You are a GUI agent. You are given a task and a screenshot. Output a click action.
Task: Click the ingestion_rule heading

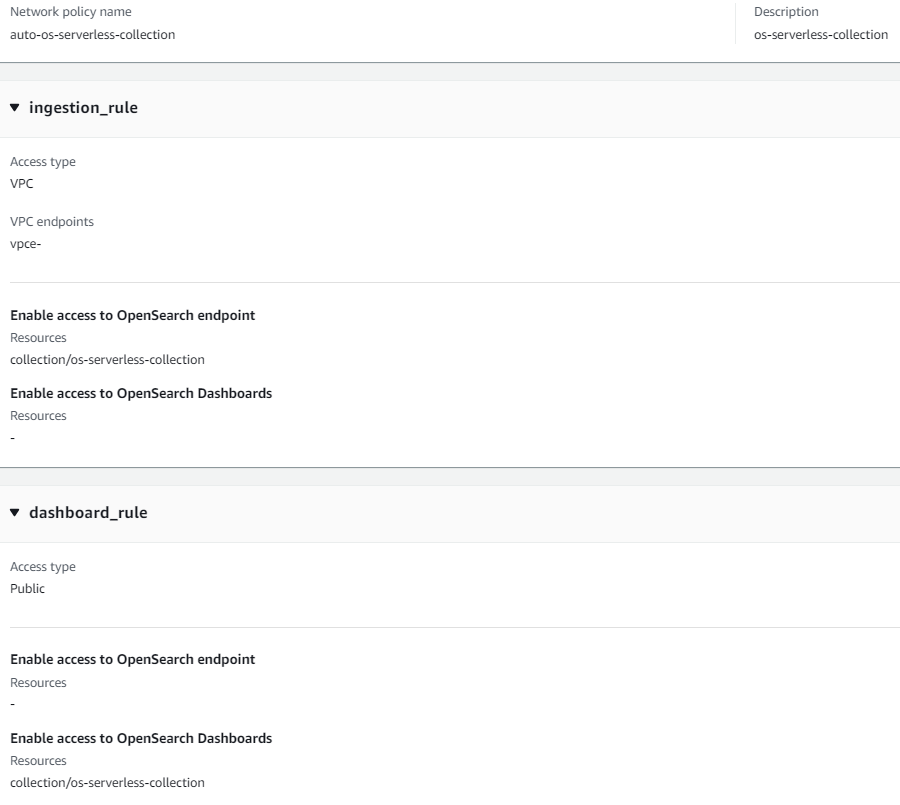(83, 108)
